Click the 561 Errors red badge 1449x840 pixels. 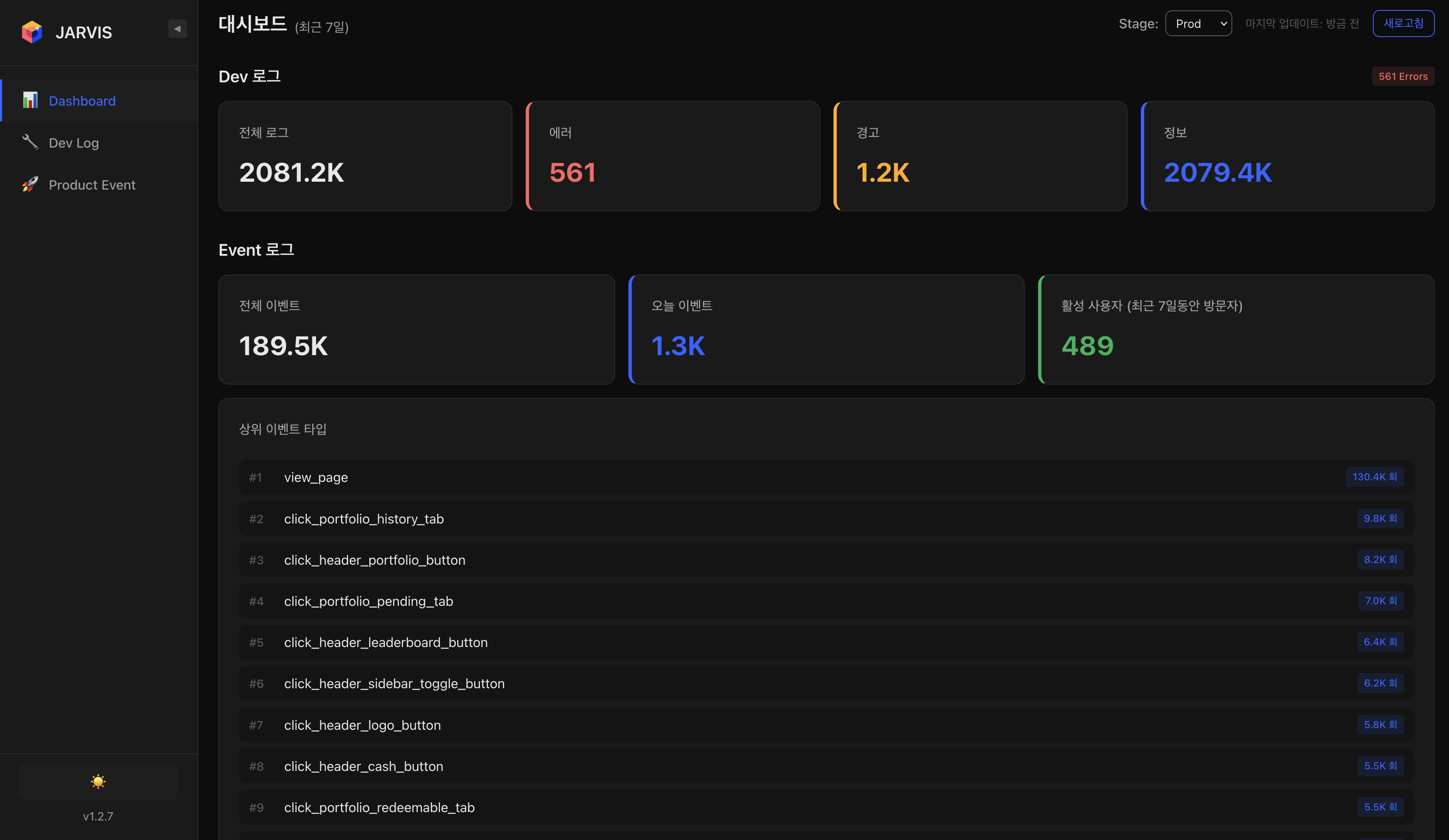[1402, 75]
